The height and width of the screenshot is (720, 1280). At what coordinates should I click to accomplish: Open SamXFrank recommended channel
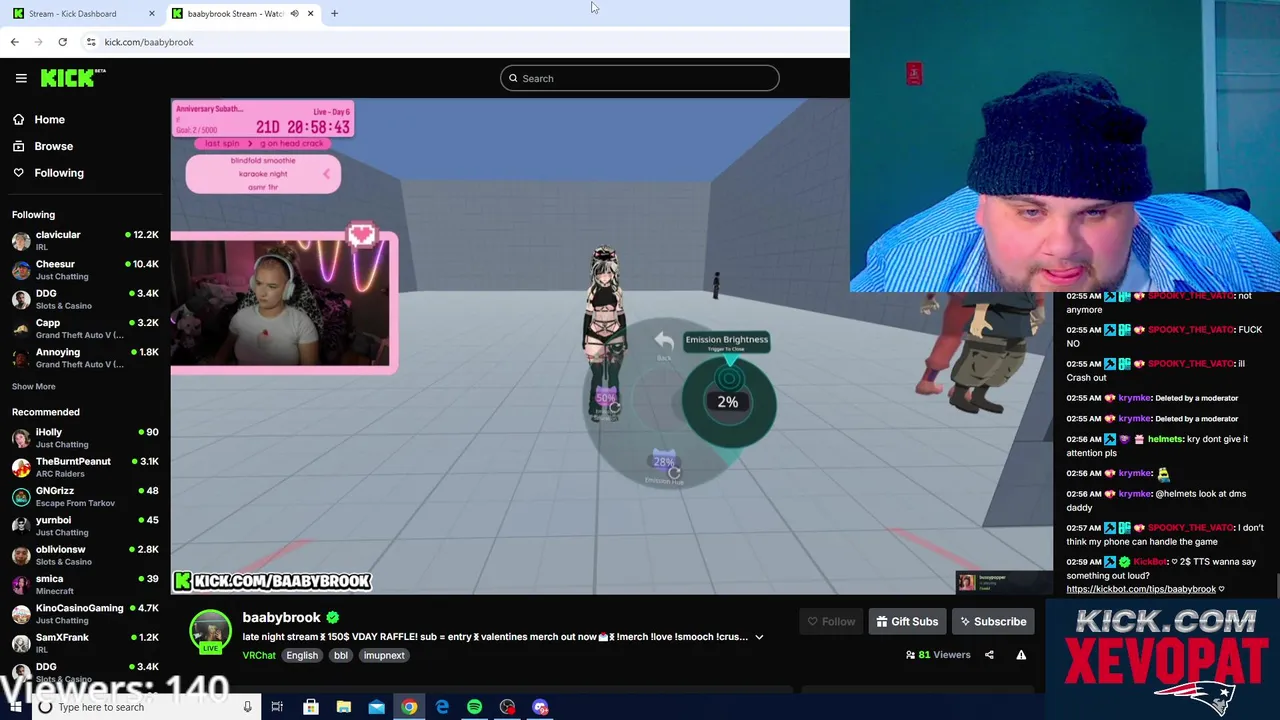pyautogui.click(x=85, y=643)
